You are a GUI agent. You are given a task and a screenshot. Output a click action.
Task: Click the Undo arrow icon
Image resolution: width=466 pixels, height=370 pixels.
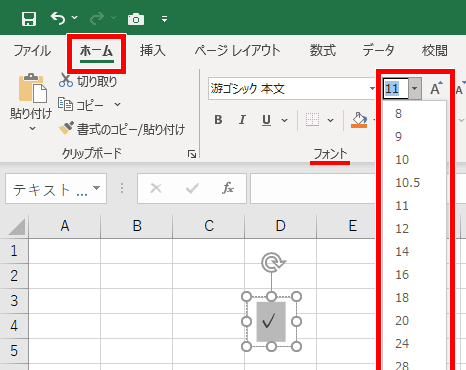point(58,18)
